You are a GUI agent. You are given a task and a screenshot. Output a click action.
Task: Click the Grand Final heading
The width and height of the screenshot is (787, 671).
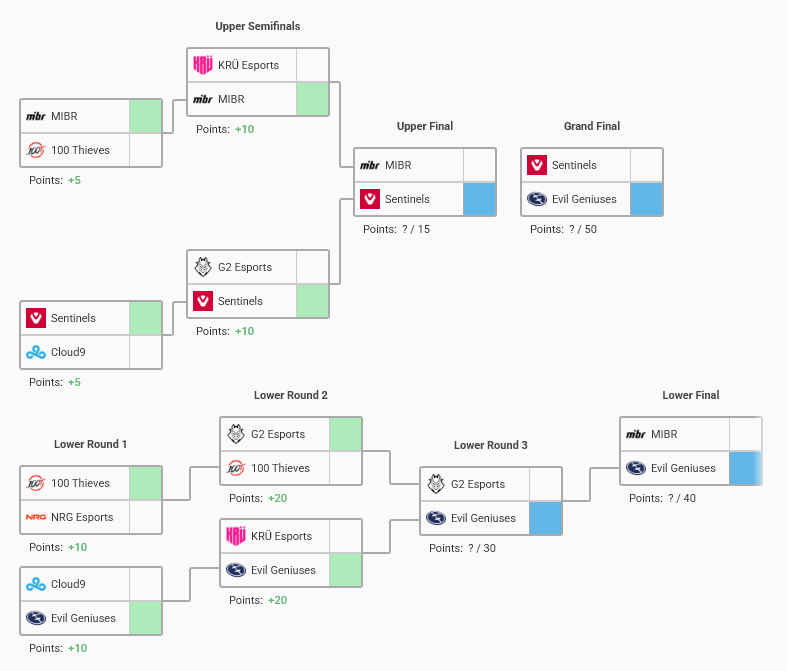click(x=592, y=127)
